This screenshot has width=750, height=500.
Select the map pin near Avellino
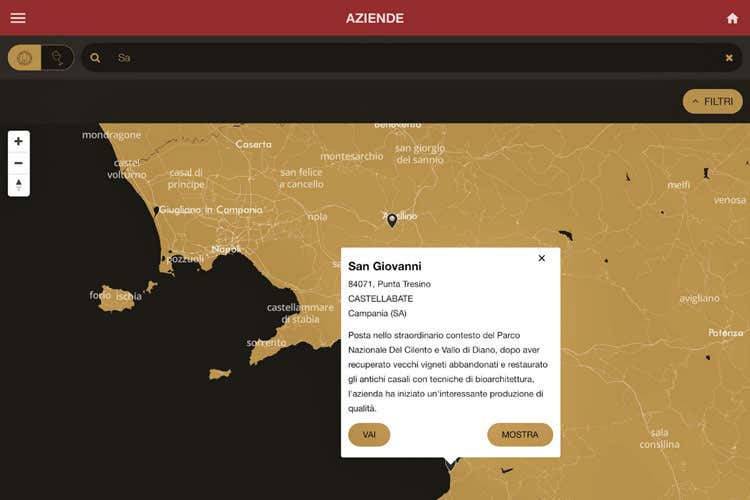click(x=392, y=220)
